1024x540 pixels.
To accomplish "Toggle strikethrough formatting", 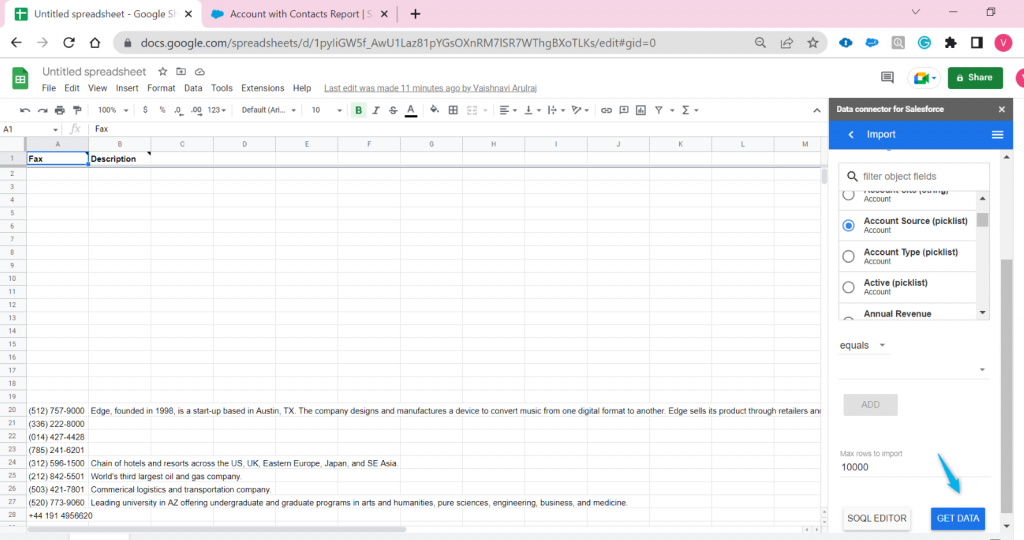I will tap(393, 110).
